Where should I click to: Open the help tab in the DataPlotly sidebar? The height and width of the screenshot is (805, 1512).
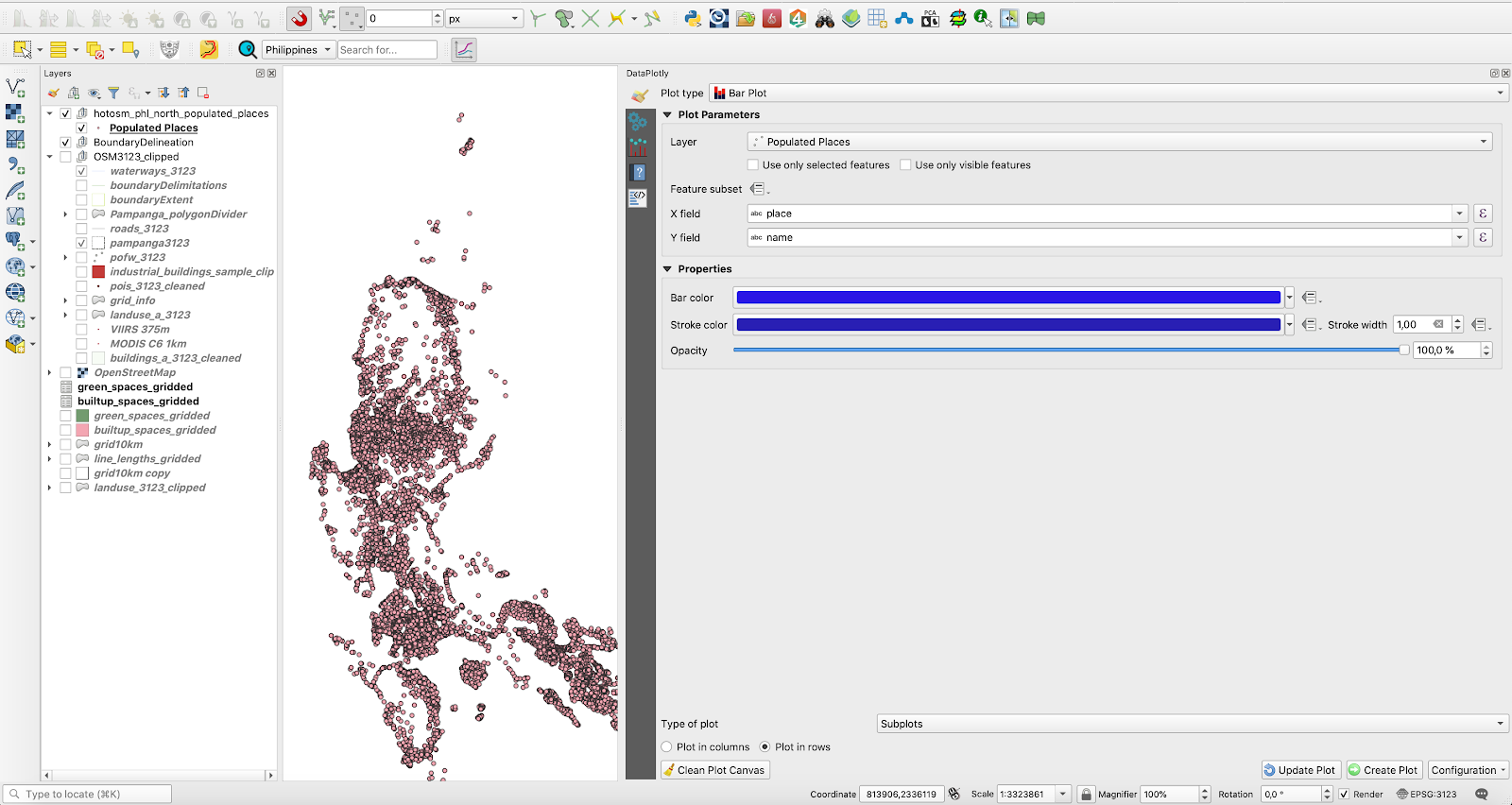pyautogui.click(x=639, y=172)
